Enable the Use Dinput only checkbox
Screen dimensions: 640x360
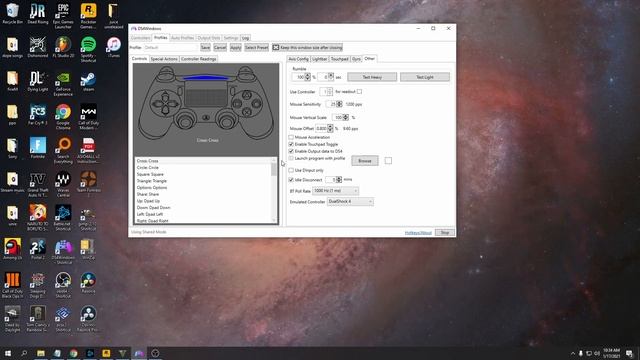pyautogui.click(x=291, y=170)
